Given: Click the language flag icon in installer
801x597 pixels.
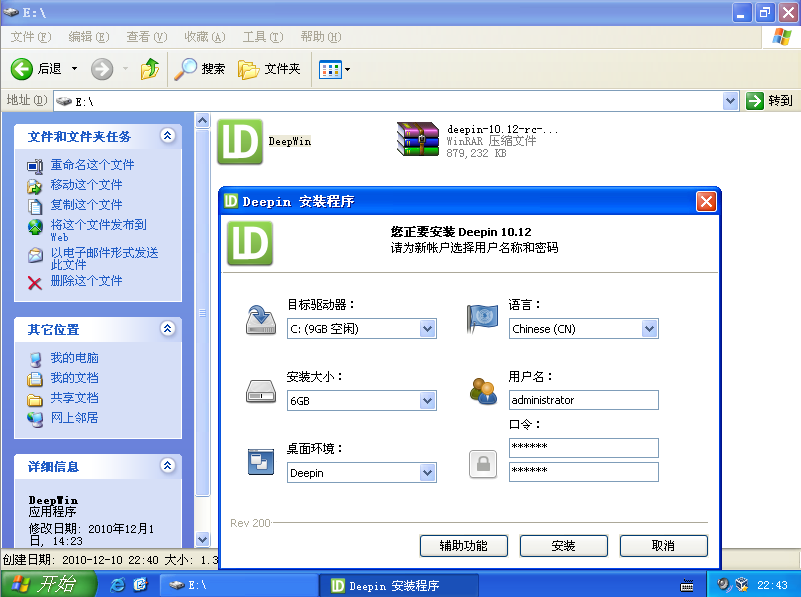Looking at the screenshot, I should point(482,319).
